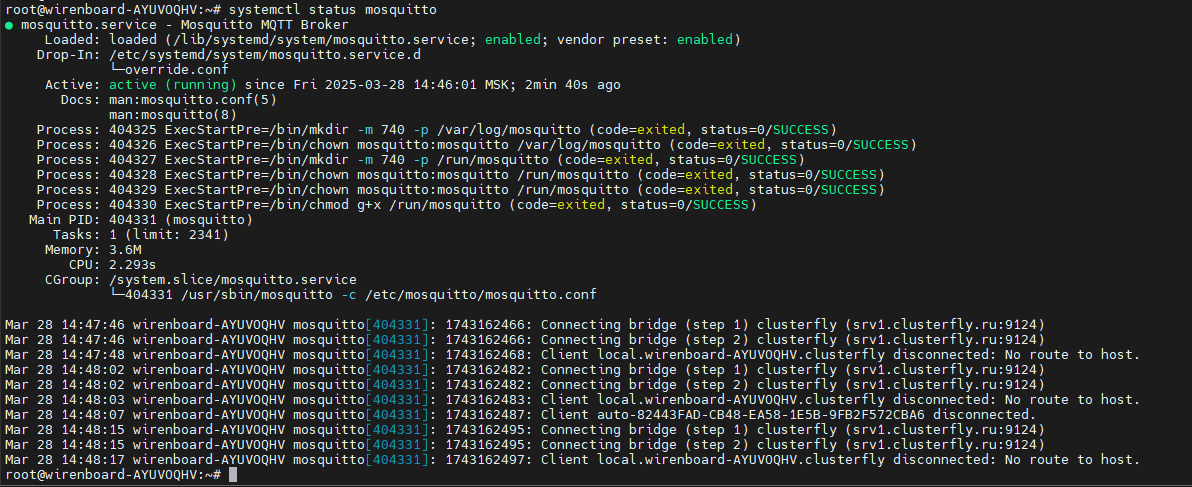The height and width of the screenshot is (487, 1192).
Task: Click the 'systemctl status mosquitto' command text
Action: point(332,10)
